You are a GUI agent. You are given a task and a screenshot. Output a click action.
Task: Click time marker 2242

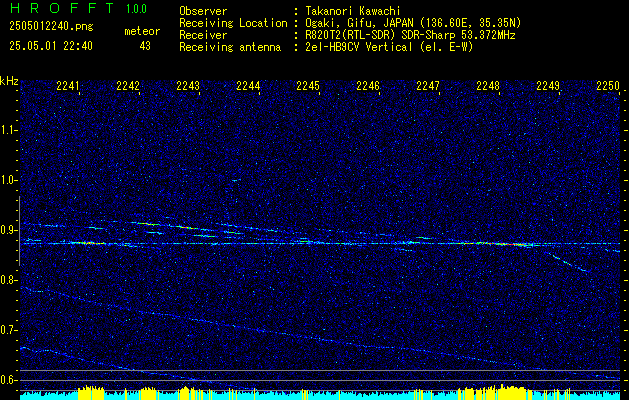128,86
